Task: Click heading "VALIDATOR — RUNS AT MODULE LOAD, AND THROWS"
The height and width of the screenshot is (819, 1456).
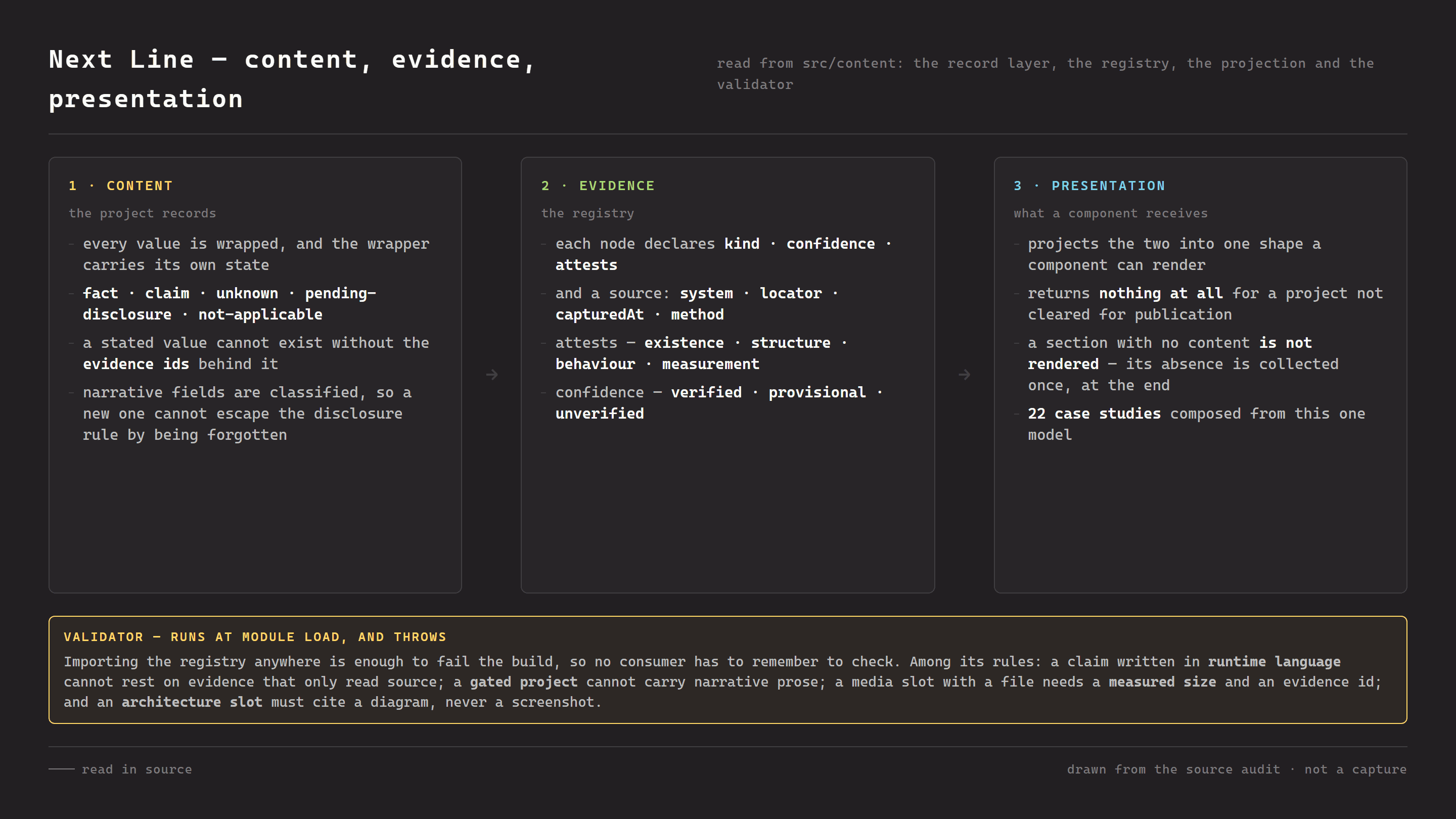Action: 255,636
